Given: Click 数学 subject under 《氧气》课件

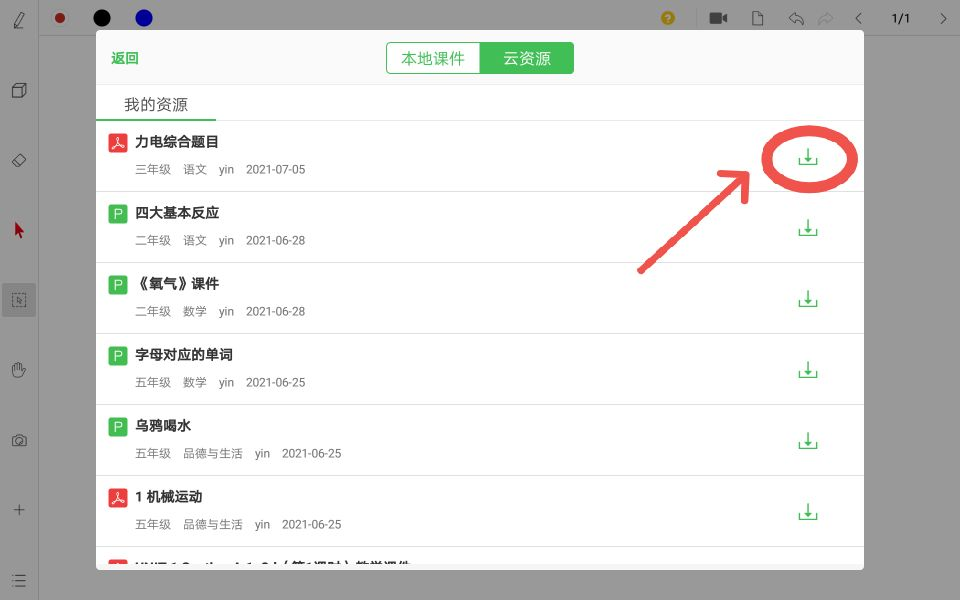Looking at the screenshot, I should pyautogui.click(x=195, y=312).
